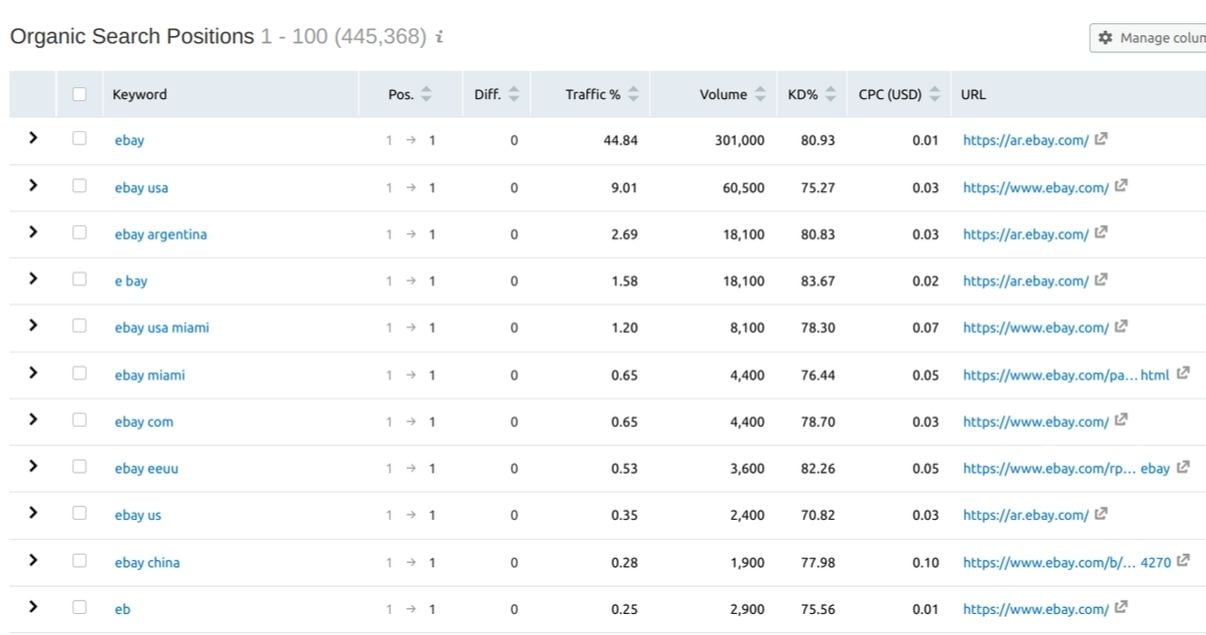Viewport: 1206px width, 635px height.
Task: Expand the ebay keyword row
Action: pos(33,138)
